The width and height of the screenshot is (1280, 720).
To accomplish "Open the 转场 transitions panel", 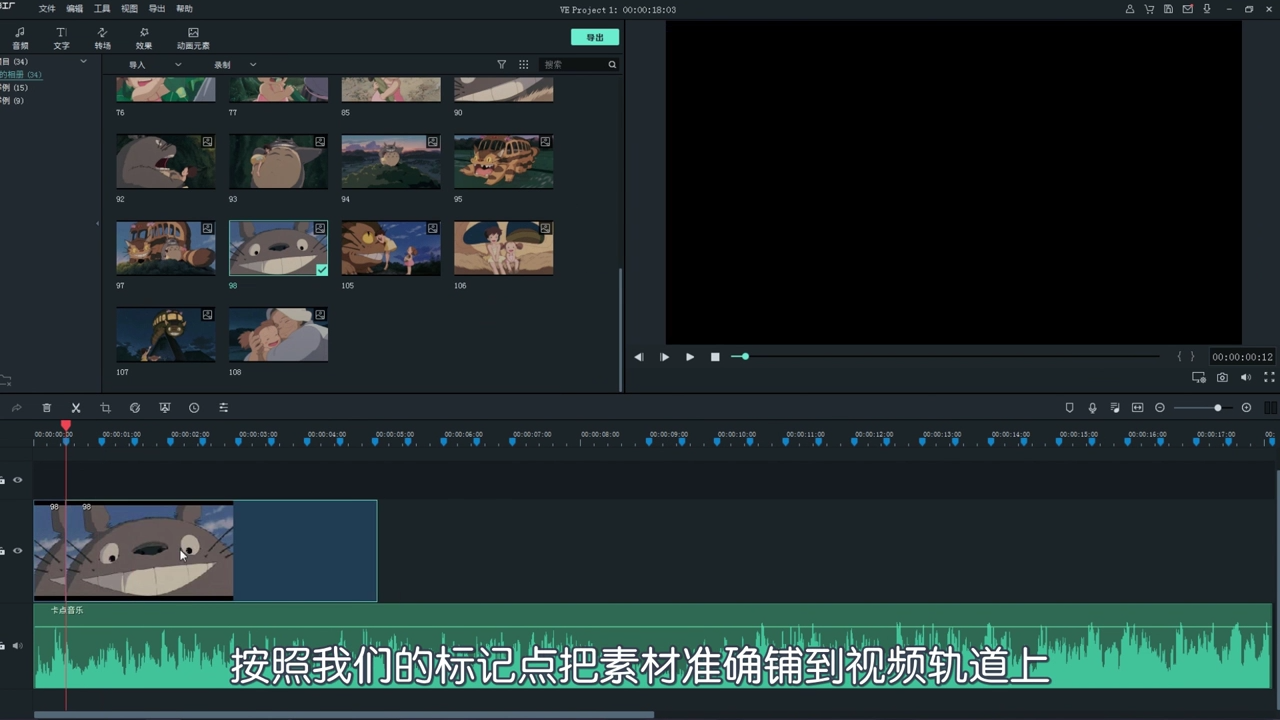I will click(102, 38).
